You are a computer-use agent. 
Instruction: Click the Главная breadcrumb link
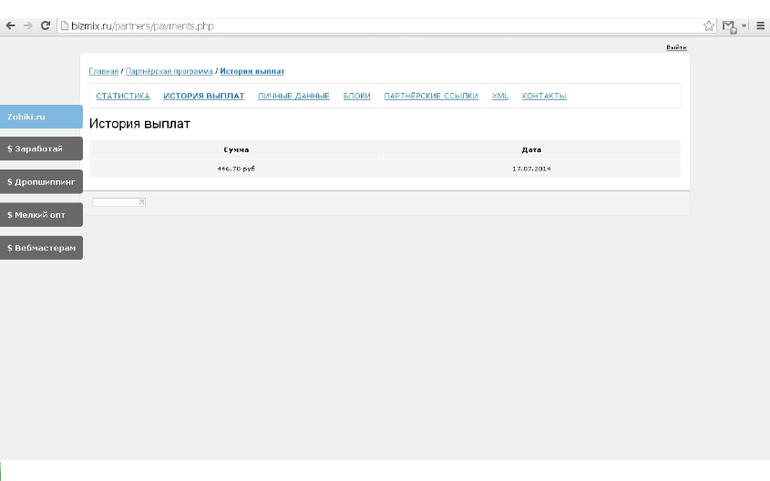click(x=104, y=72)
